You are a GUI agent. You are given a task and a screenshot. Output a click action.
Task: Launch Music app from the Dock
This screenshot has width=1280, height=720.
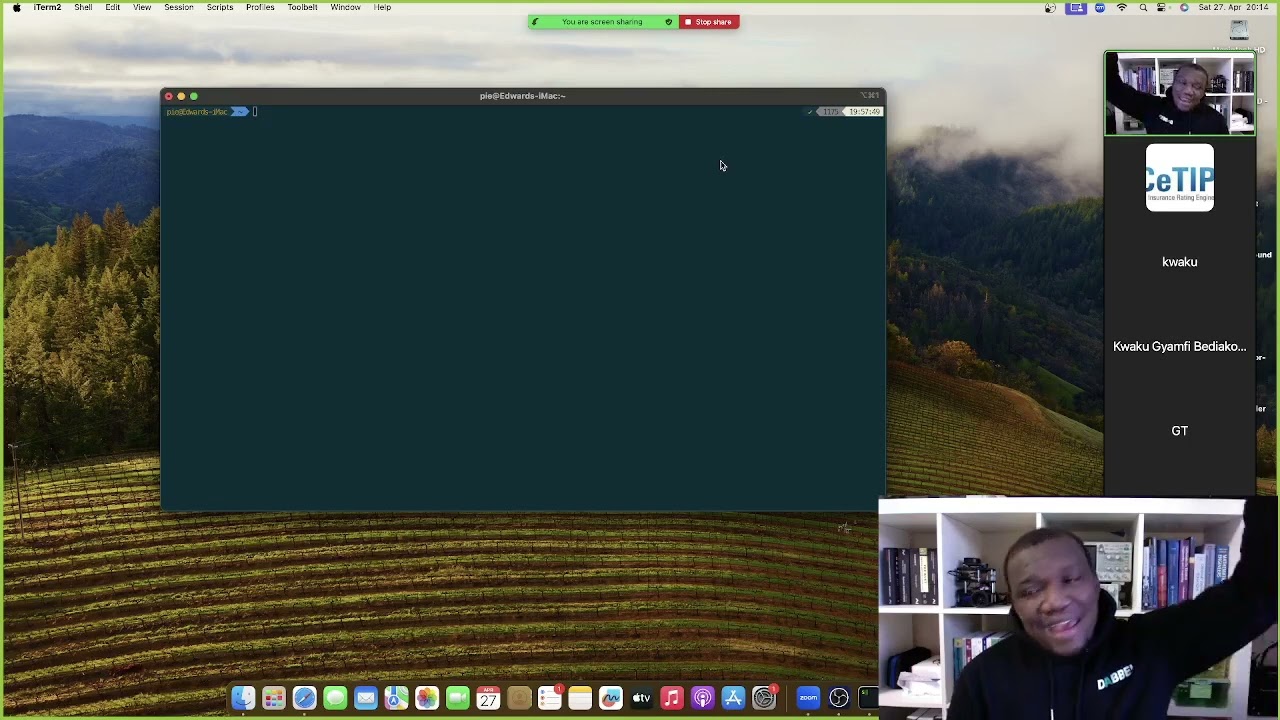(x=672, y=698)
